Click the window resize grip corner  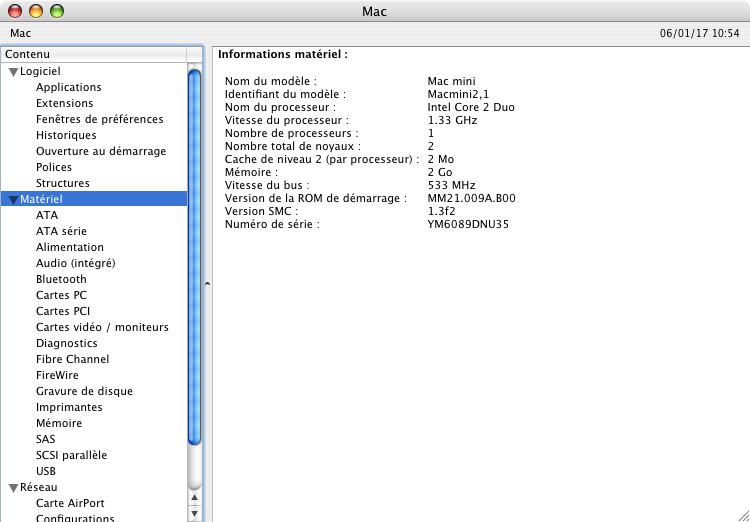click(743, 515)
